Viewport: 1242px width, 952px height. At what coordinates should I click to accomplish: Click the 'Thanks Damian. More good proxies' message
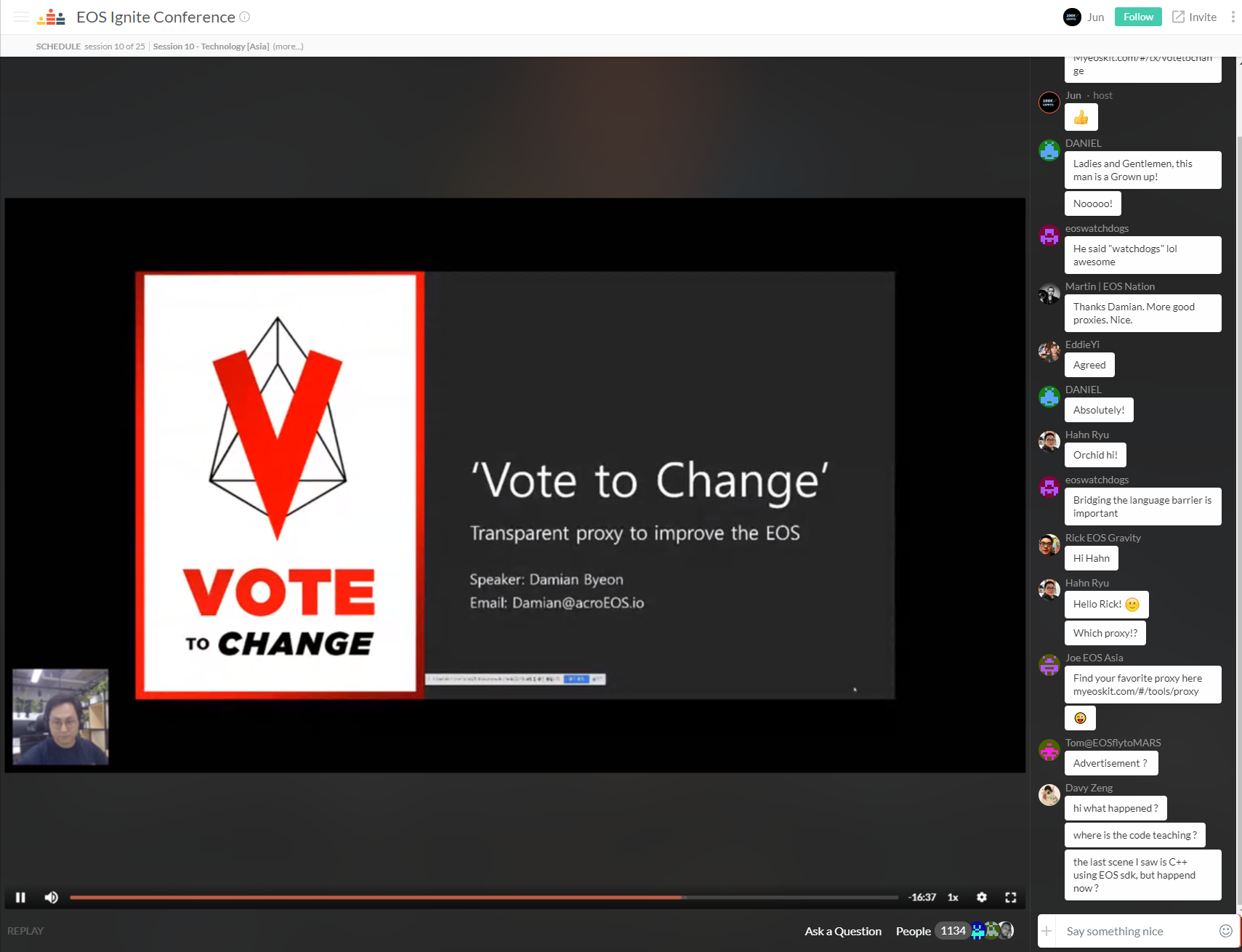coord(1142,313)
